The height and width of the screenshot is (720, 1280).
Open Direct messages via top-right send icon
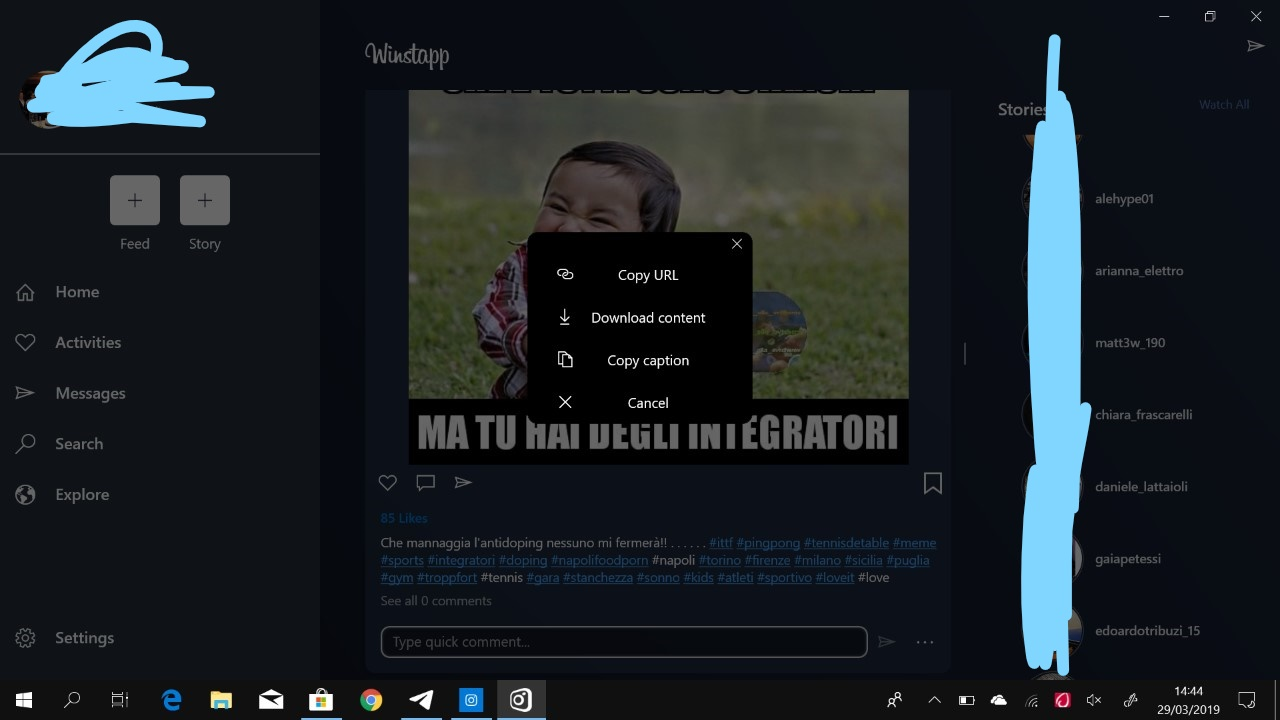[1256, 45]
